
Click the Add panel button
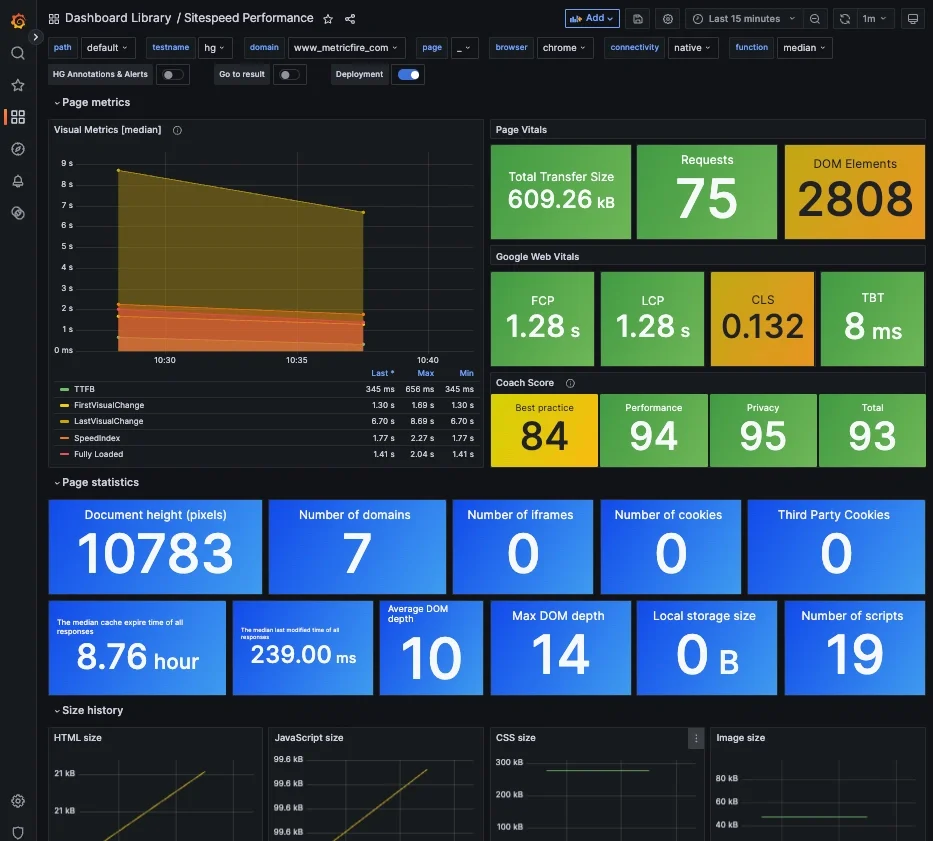pyautogui.click(x=592, y=18)
